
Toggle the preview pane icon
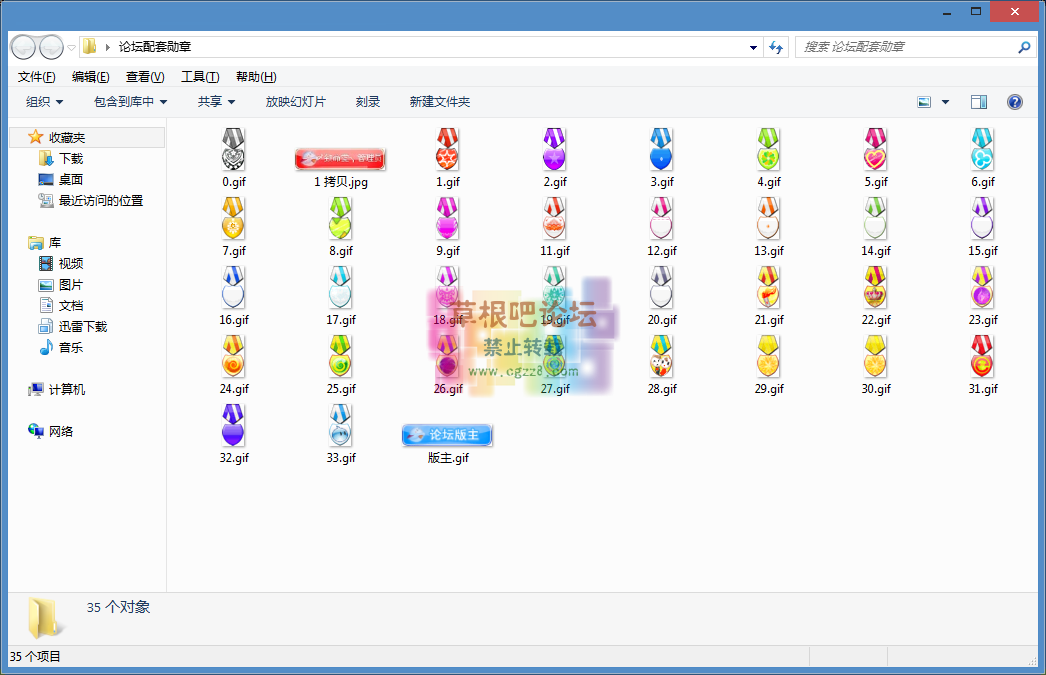pos(978,102)
